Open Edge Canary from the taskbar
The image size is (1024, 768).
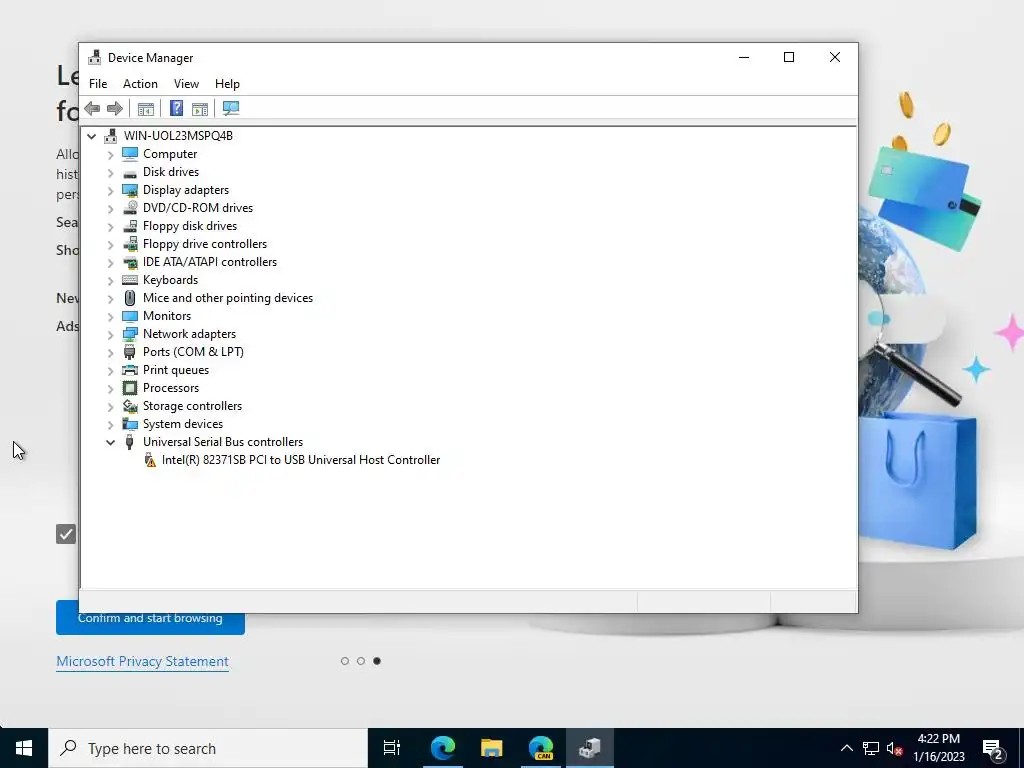point(541,748)
